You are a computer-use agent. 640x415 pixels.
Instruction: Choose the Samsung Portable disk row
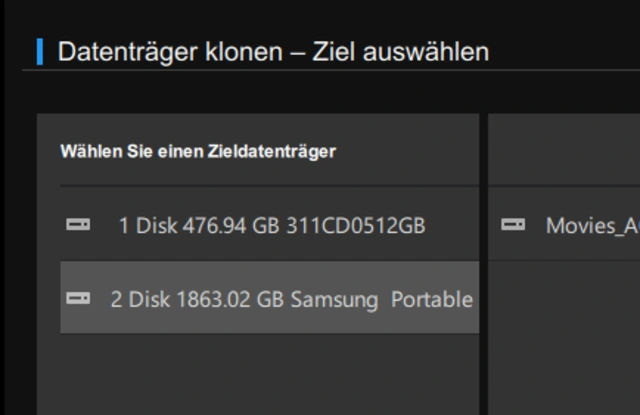coord(270,298)
